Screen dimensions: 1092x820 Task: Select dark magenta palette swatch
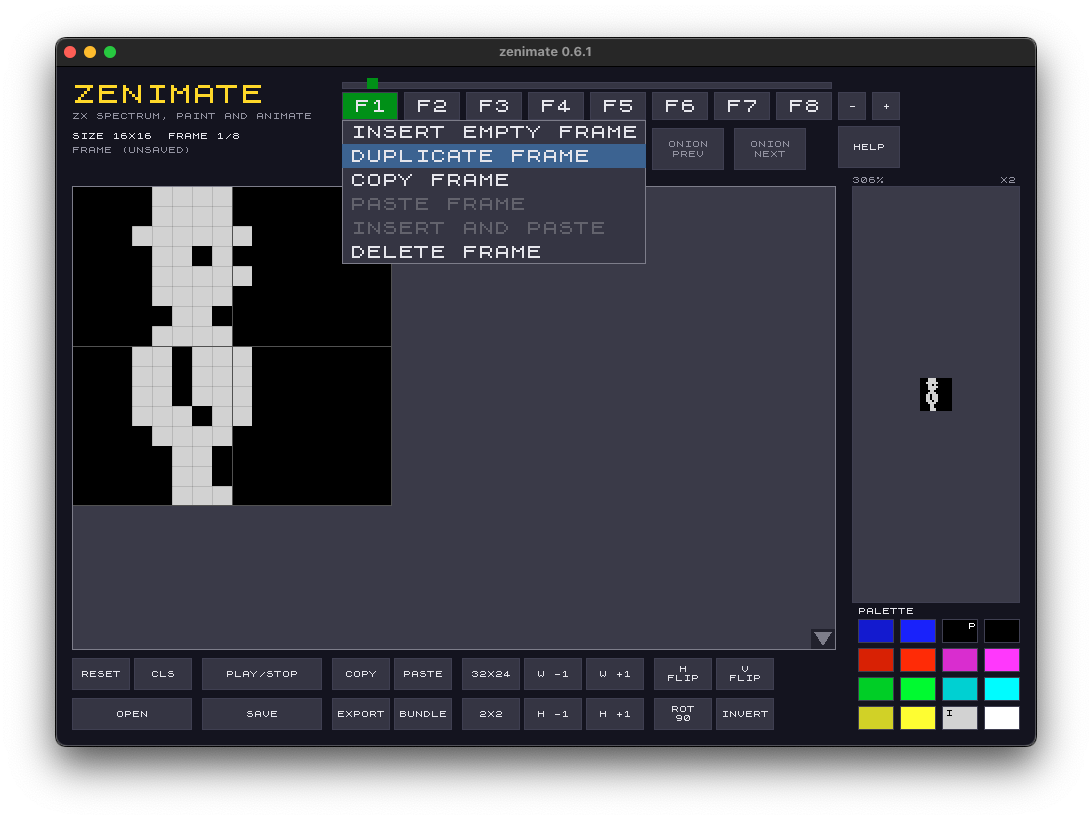pos(960,660)
